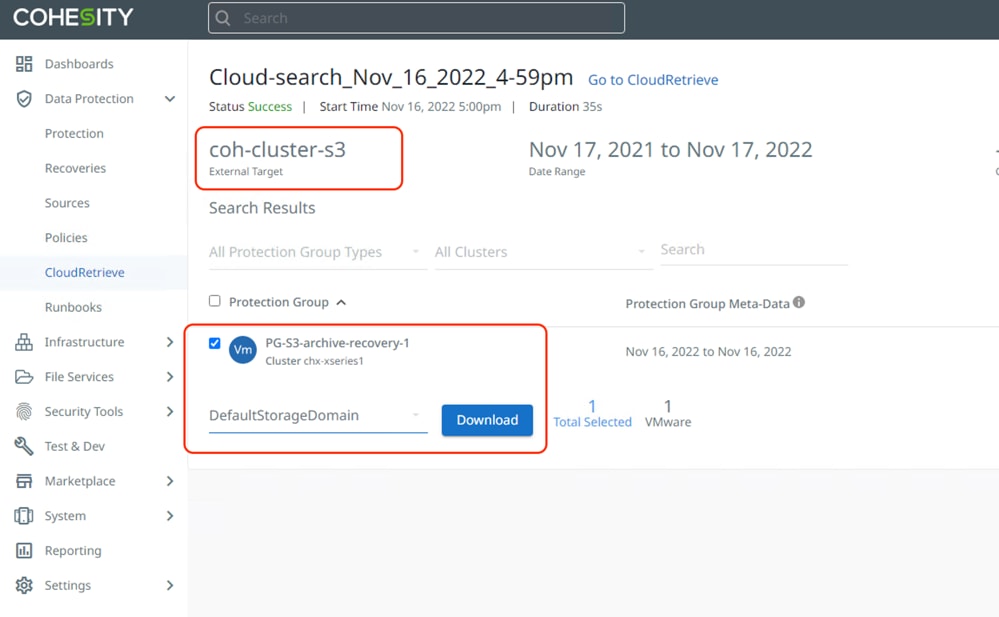Click the coh-cluster-s3 external target name

pyautogui.click(x=277, y=150)
